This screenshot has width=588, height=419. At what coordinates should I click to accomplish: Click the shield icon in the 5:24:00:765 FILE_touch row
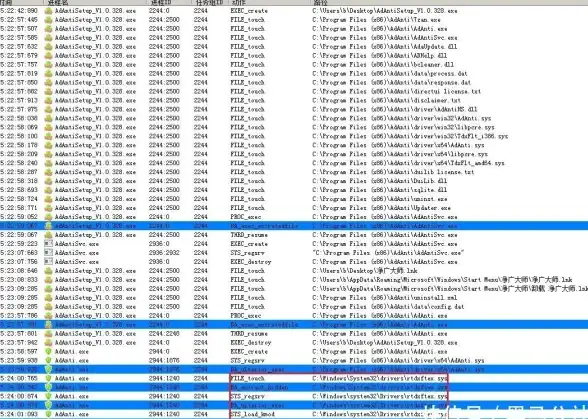click(48, 378)
